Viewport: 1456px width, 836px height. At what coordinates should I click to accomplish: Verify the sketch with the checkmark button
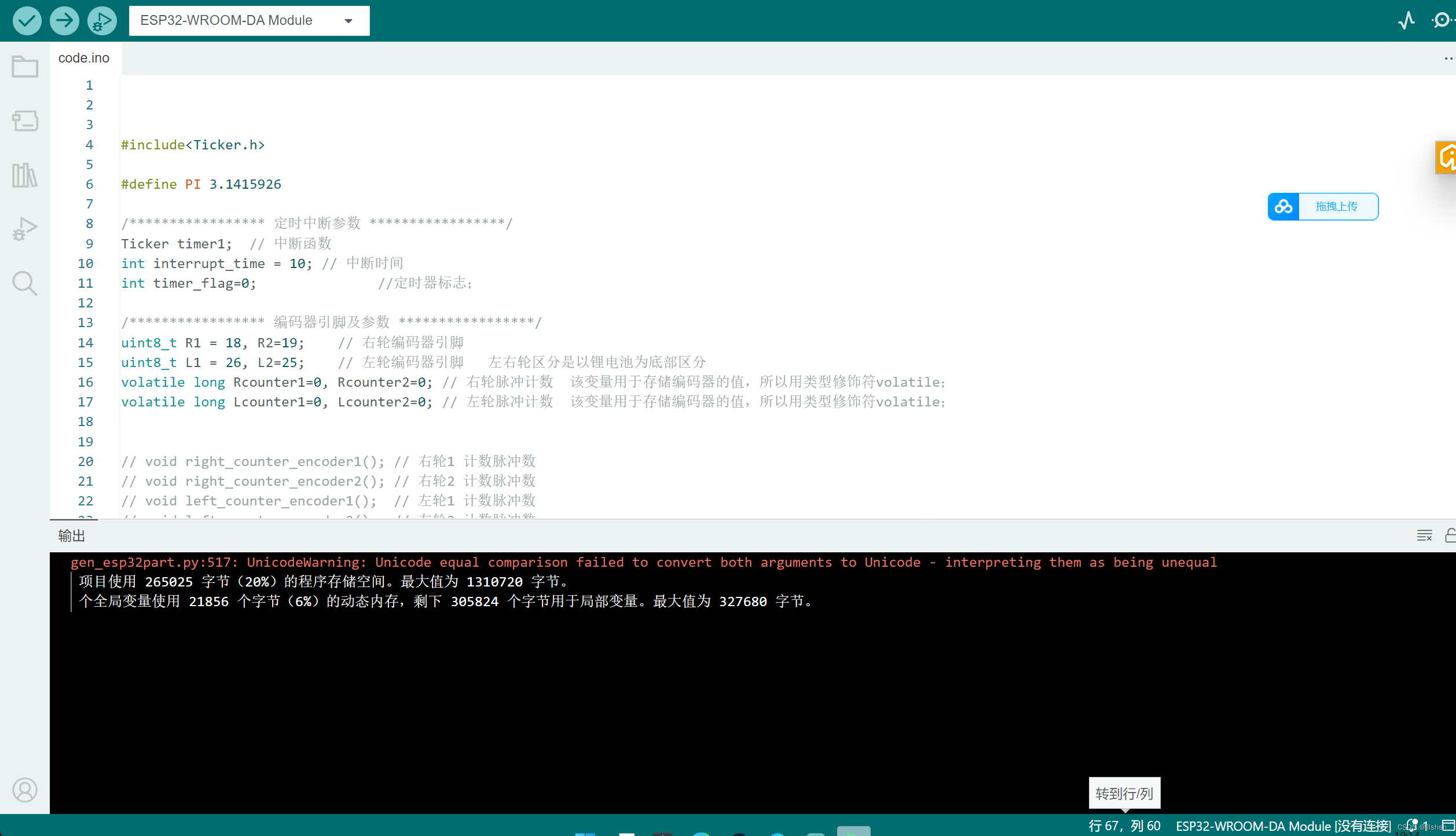[27, 20]
